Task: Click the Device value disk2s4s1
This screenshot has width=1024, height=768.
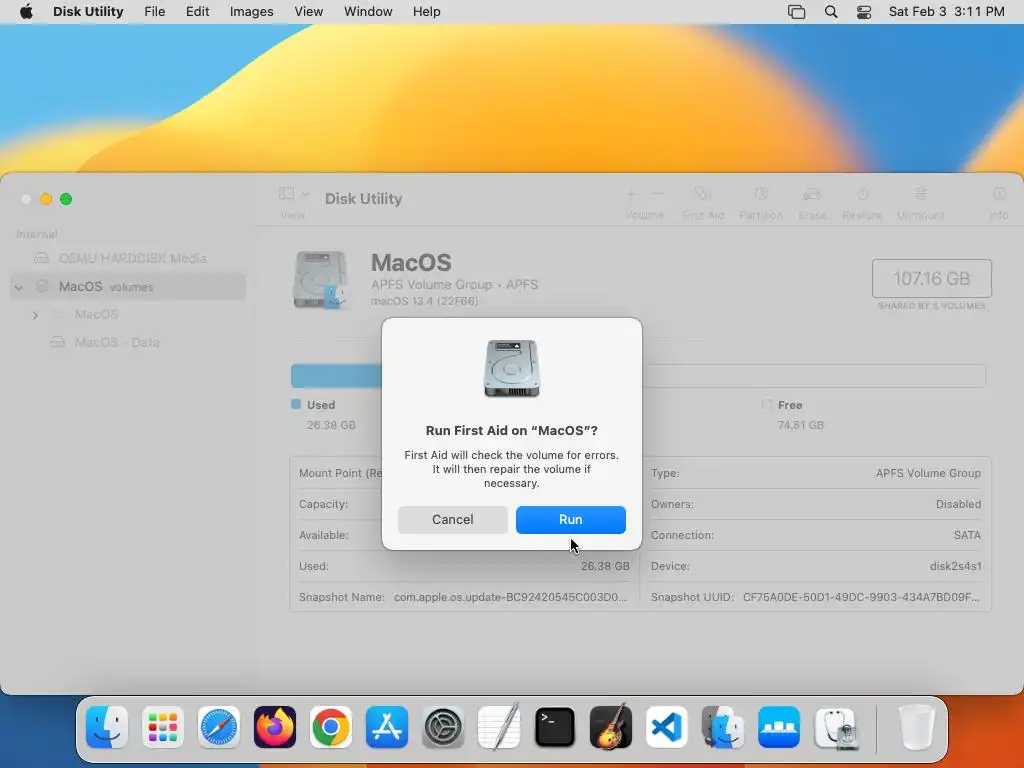Action: pos(955,566)
